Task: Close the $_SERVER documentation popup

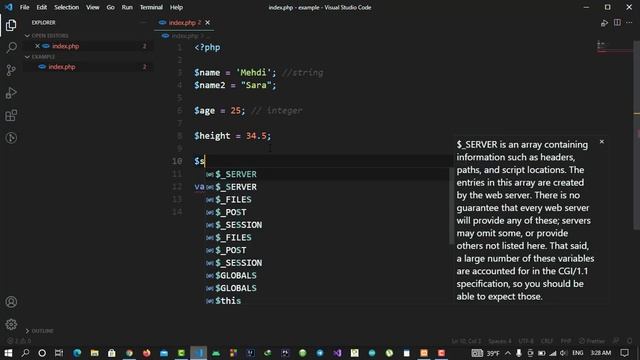Action: coord(602,142)
